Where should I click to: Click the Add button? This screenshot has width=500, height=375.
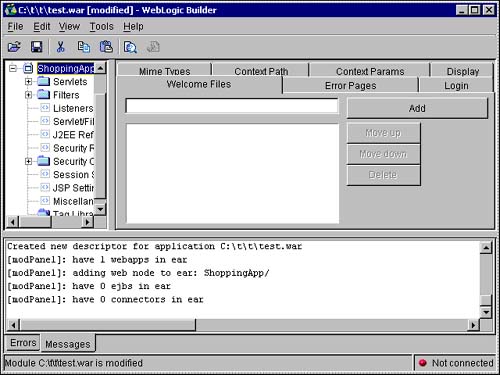[x=417, y=108]
